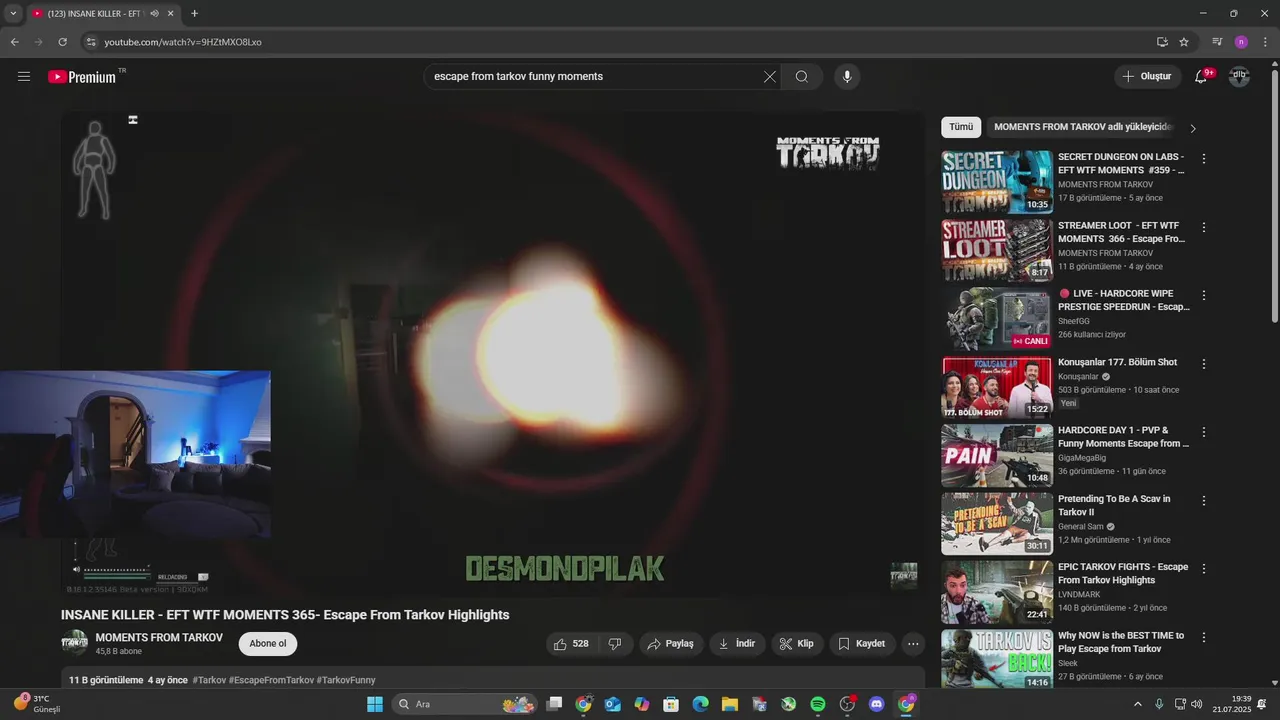
Task: Open a new browser tab
Action: coord(194,14)
